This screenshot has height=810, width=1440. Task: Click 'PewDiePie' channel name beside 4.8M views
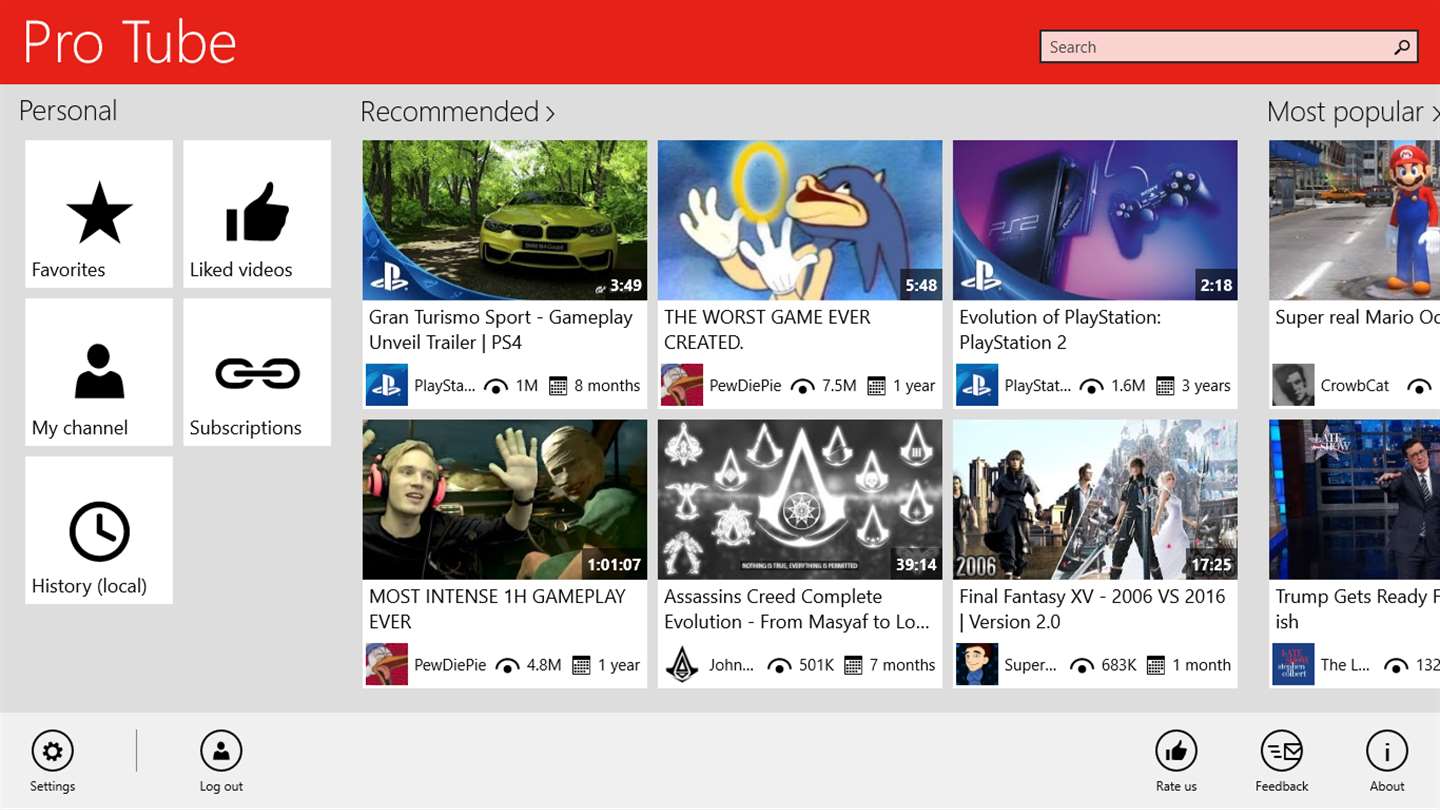450,665
